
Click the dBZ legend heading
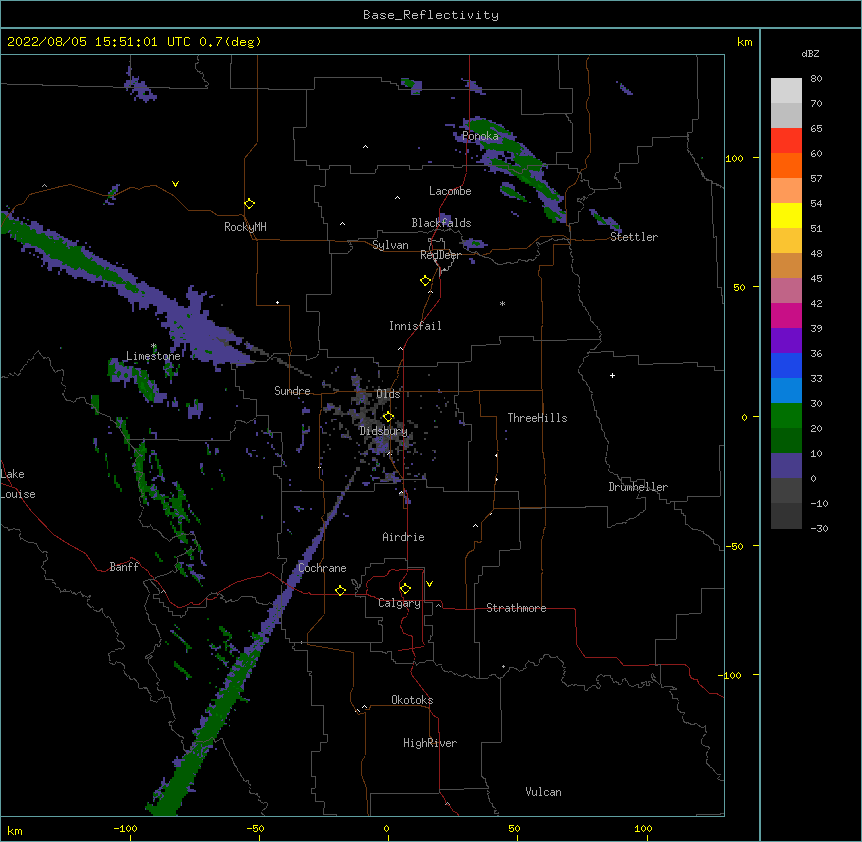pyautogui.click(x=810, y=53)
